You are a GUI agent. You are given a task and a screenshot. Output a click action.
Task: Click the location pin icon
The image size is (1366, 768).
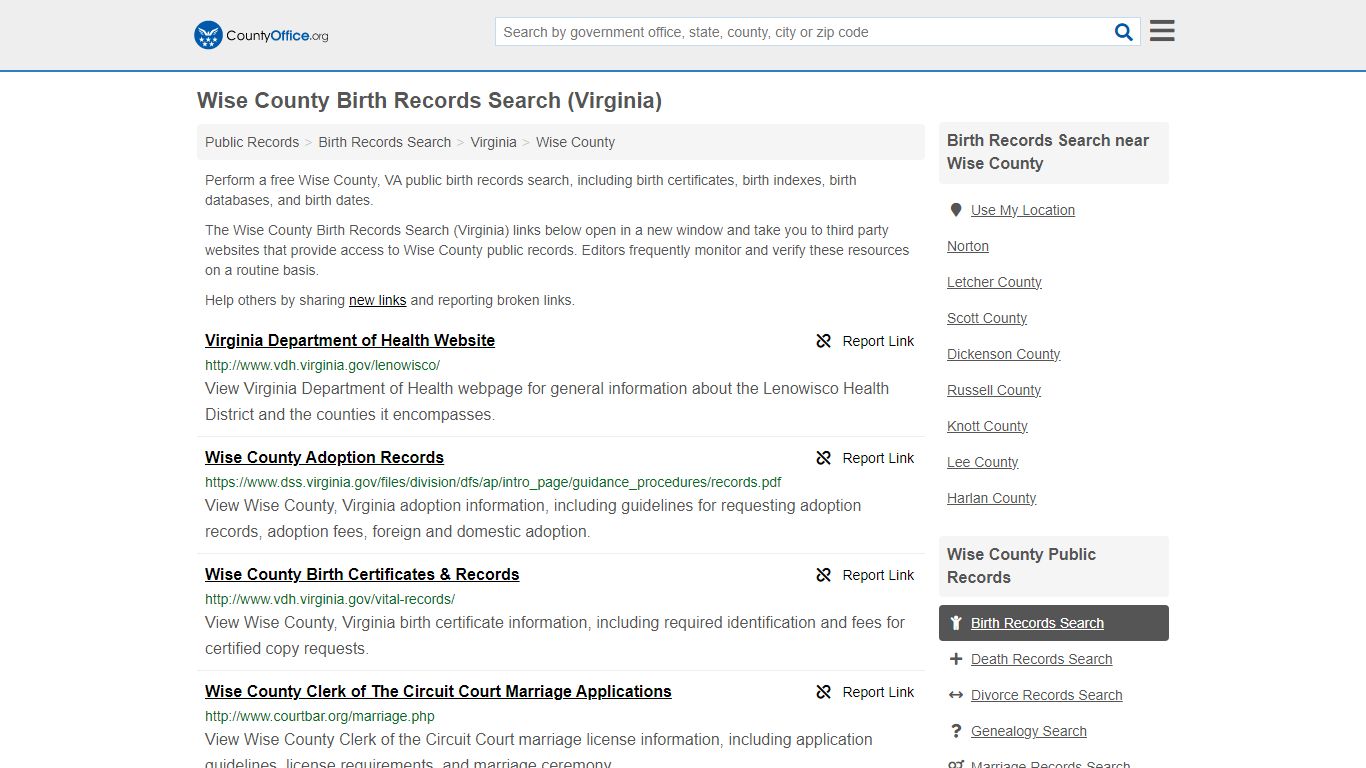956,210
